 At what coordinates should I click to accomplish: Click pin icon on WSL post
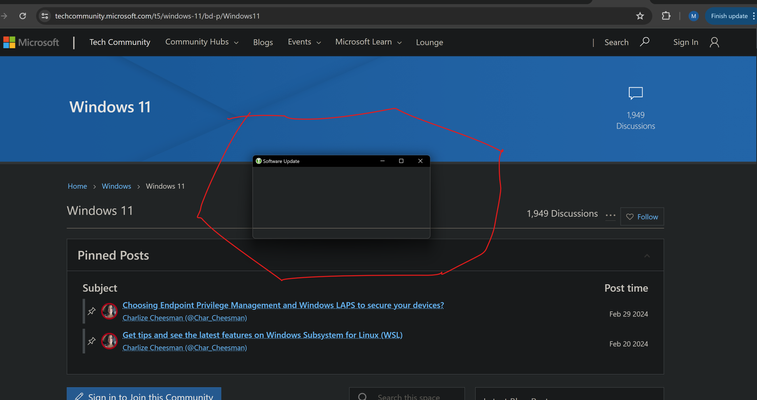tap(91, 341)
